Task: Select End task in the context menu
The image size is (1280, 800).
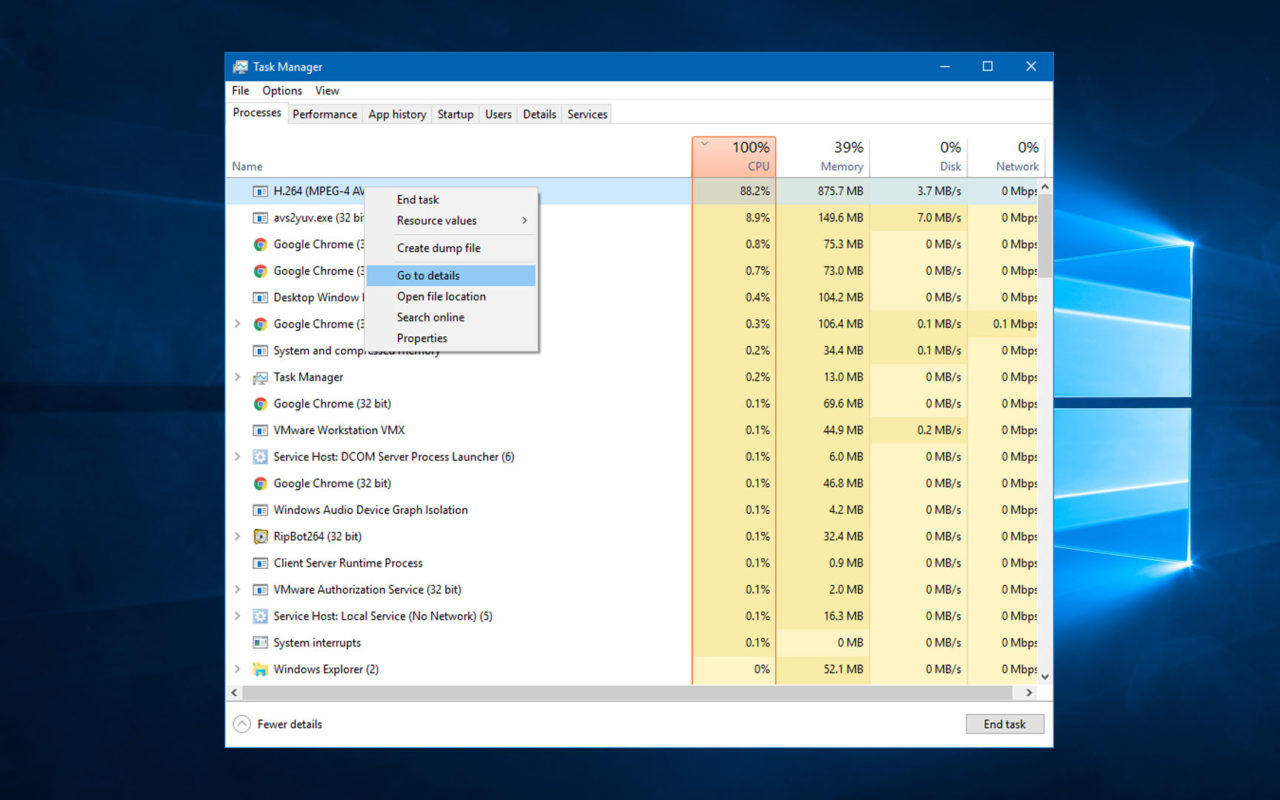Action: 451,200
